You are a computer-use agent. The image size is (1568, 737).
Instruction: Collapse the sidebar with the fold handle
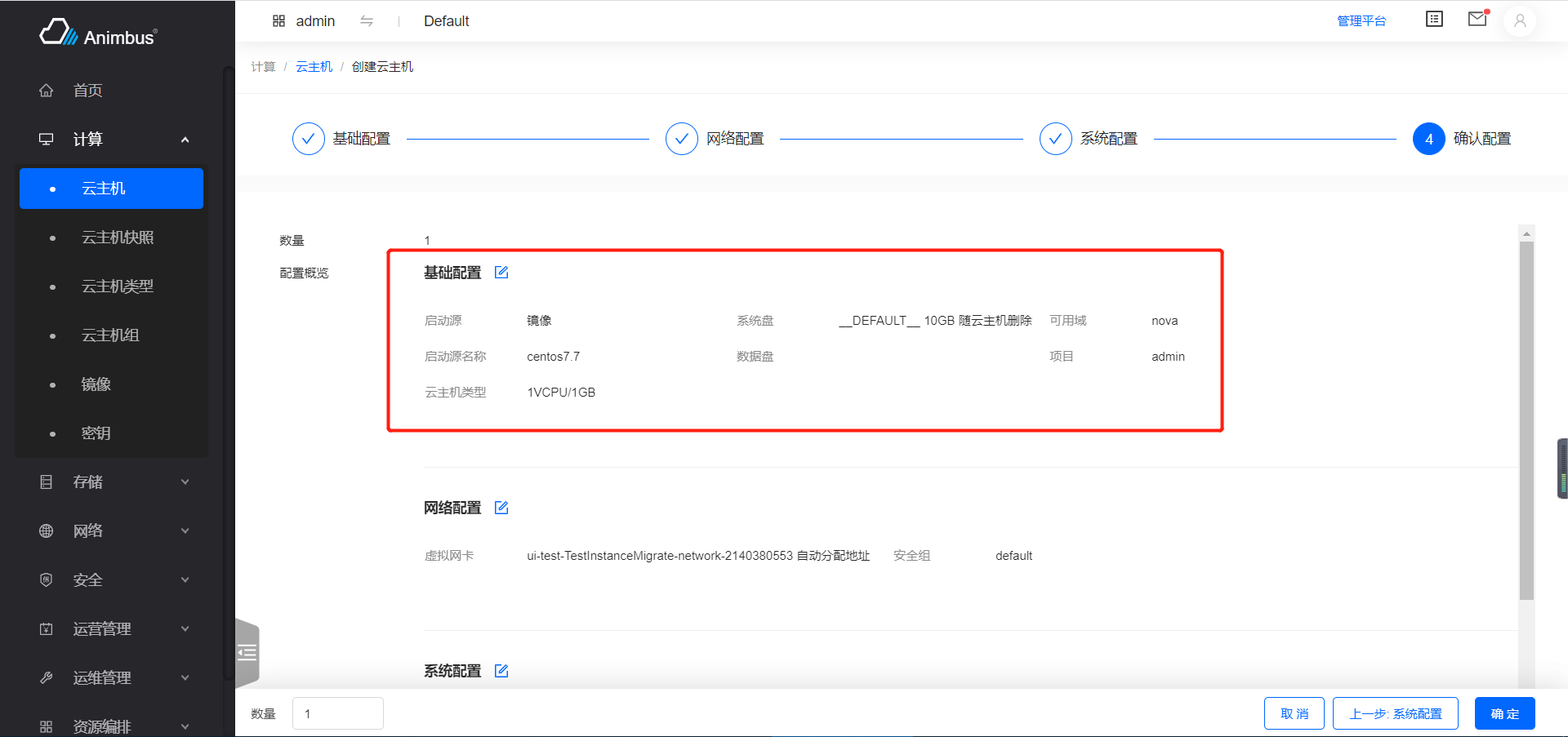247,652
